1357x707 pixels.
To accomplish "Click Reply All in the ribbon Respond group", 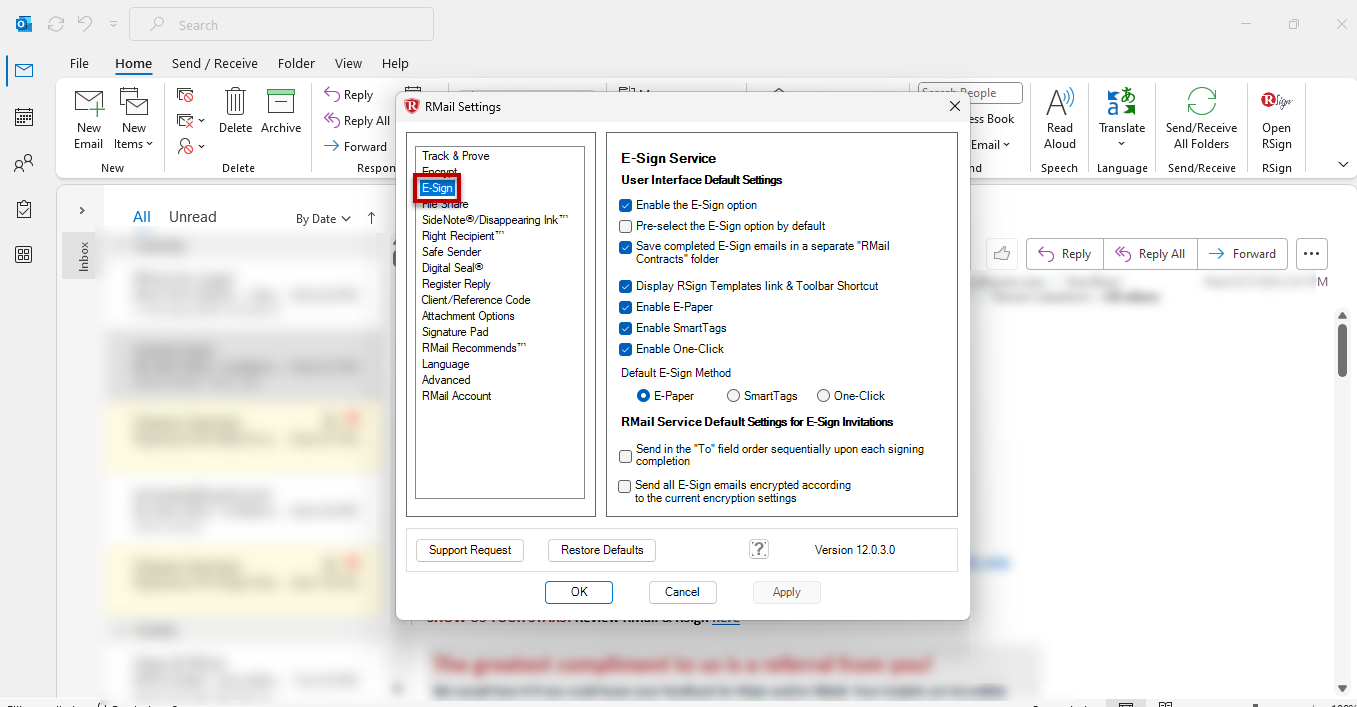I will click(x=357, y=121).
